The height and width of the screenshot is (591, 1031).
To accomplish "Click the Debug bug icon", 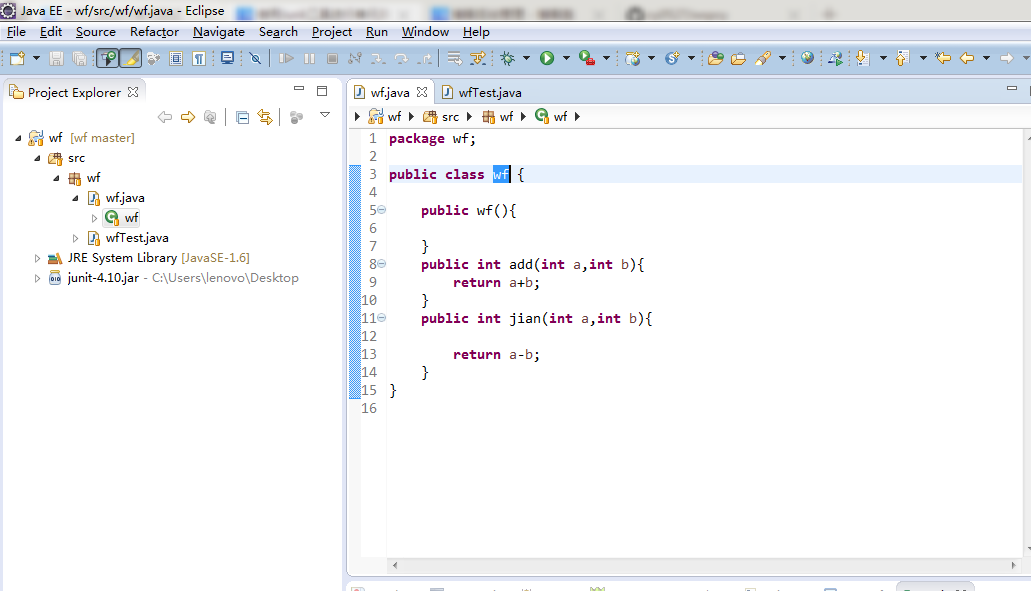I will pyautogui.click(x=508, y=59).
